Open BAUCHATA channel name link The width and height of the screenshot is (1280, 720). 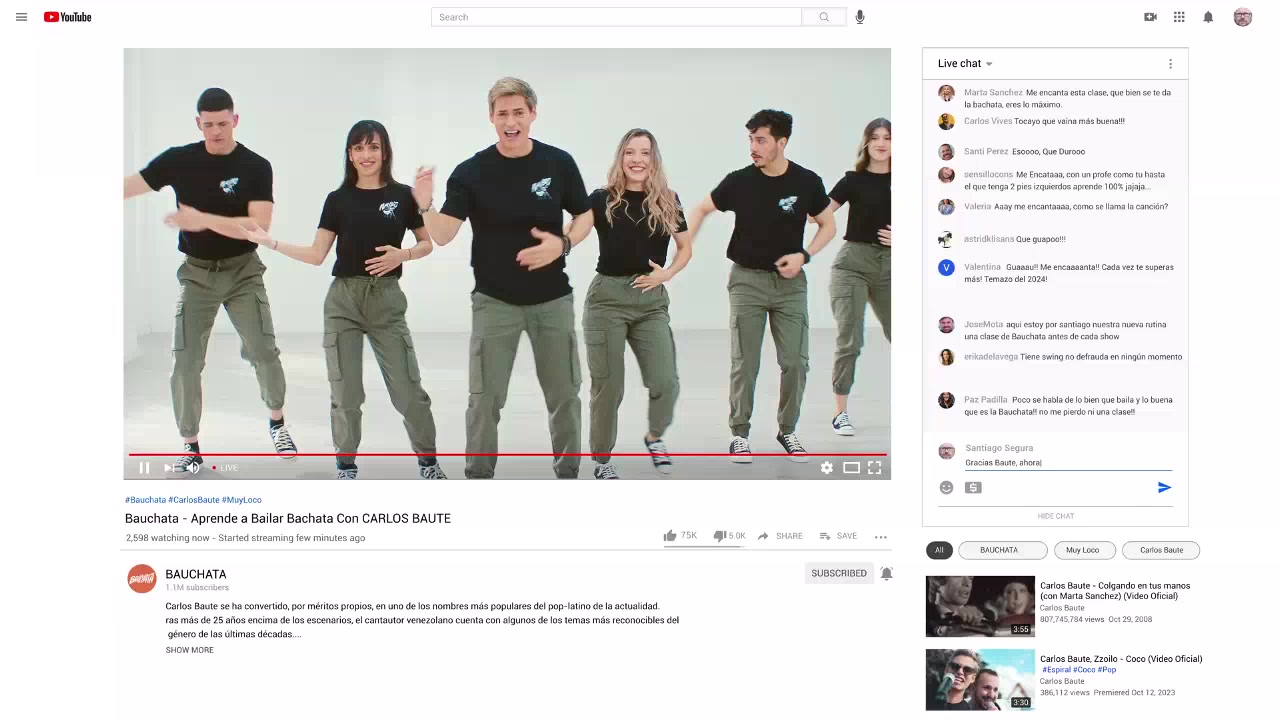pos(196,574)
